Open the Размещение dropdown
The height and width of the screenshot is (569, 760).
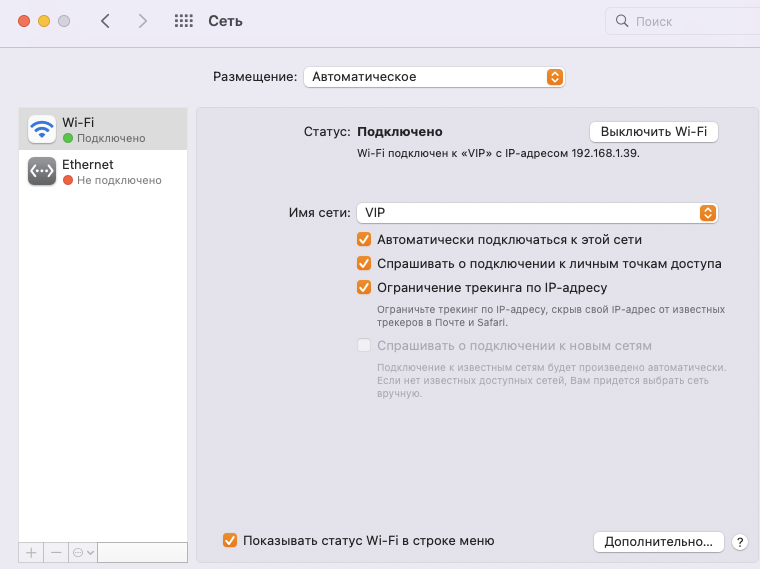[x=433, y=77]
